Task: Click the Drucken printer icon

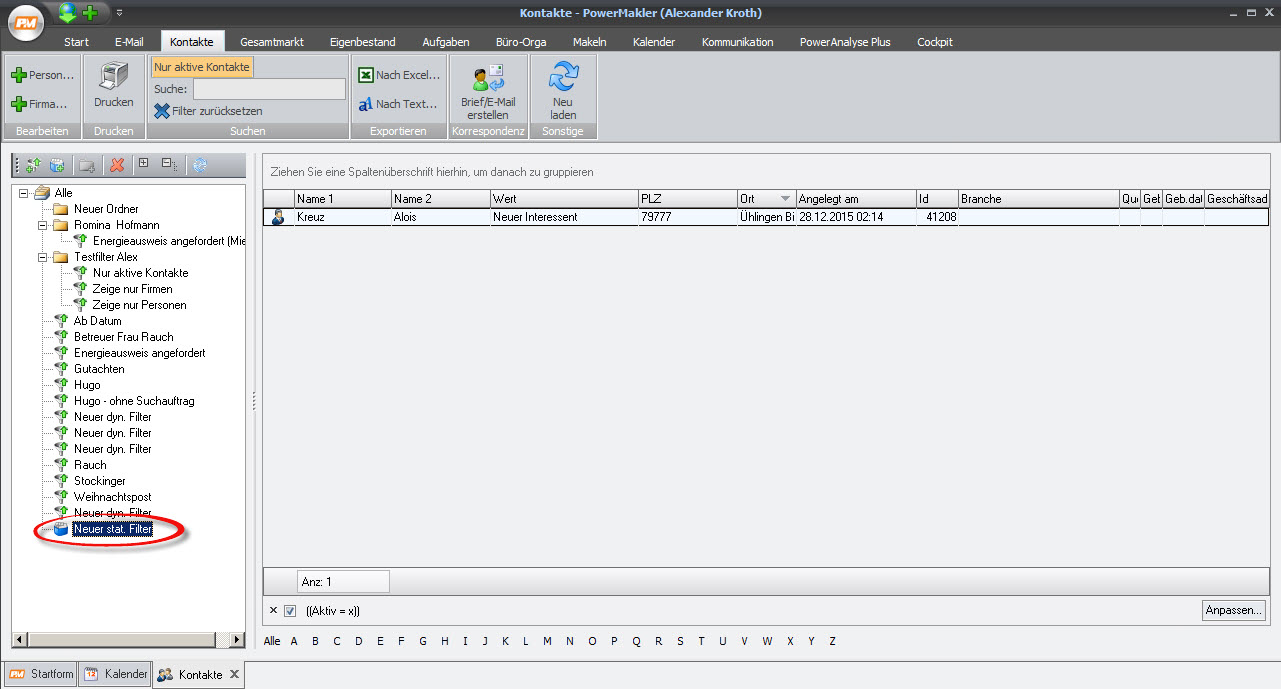Action: 113,76
